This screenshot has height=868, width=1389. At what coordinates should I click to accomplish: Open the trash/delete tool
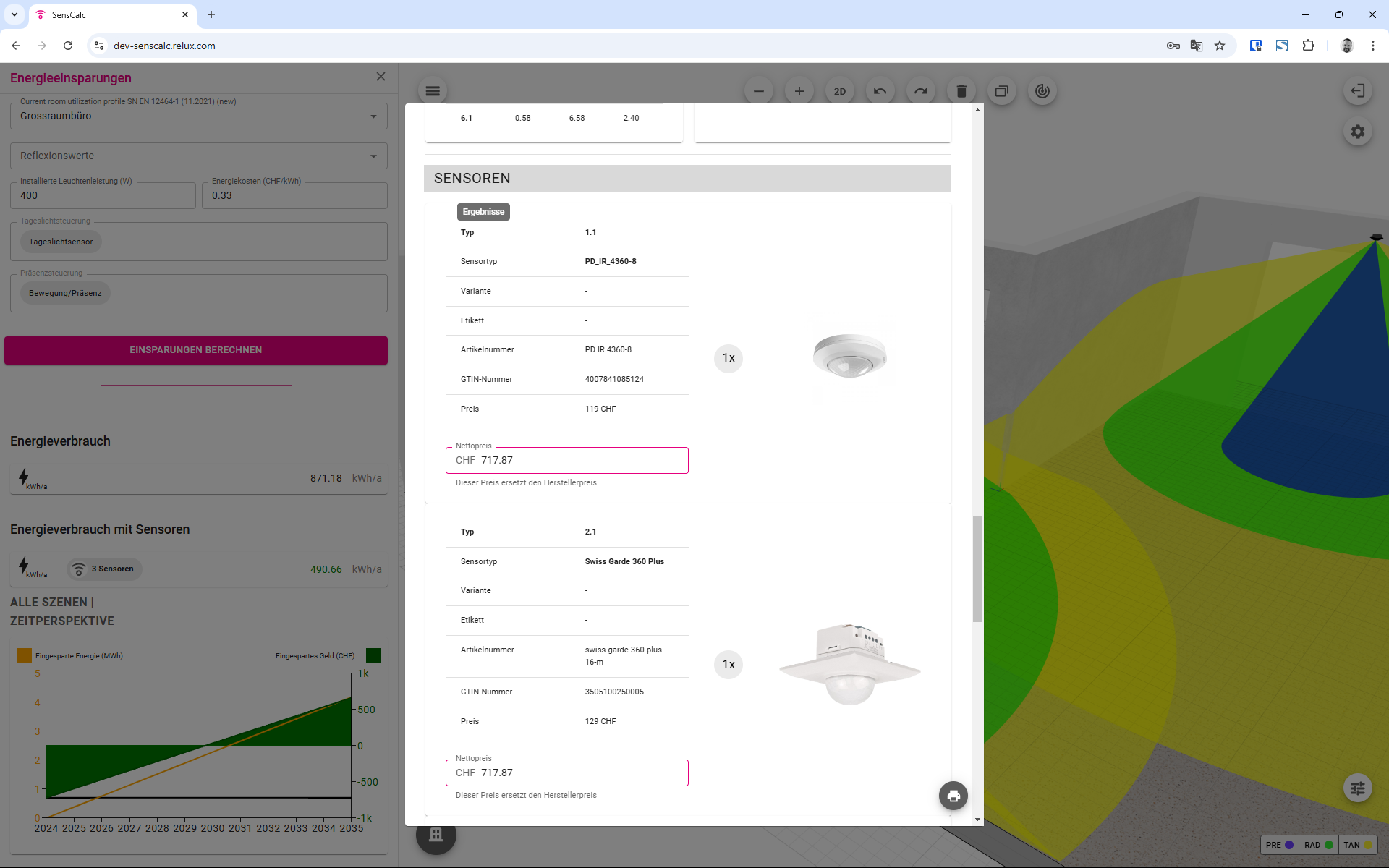click(x=961, y=90)
